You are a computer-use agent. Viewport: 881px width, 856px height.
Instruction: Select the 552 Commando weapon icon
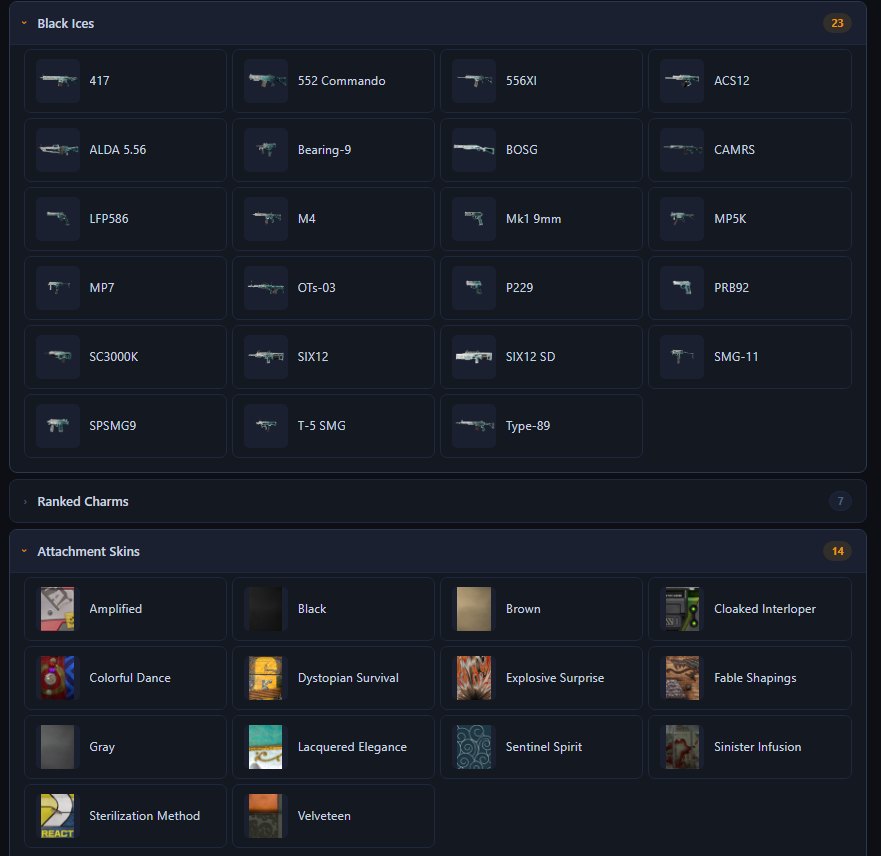(x=266, y=81)
